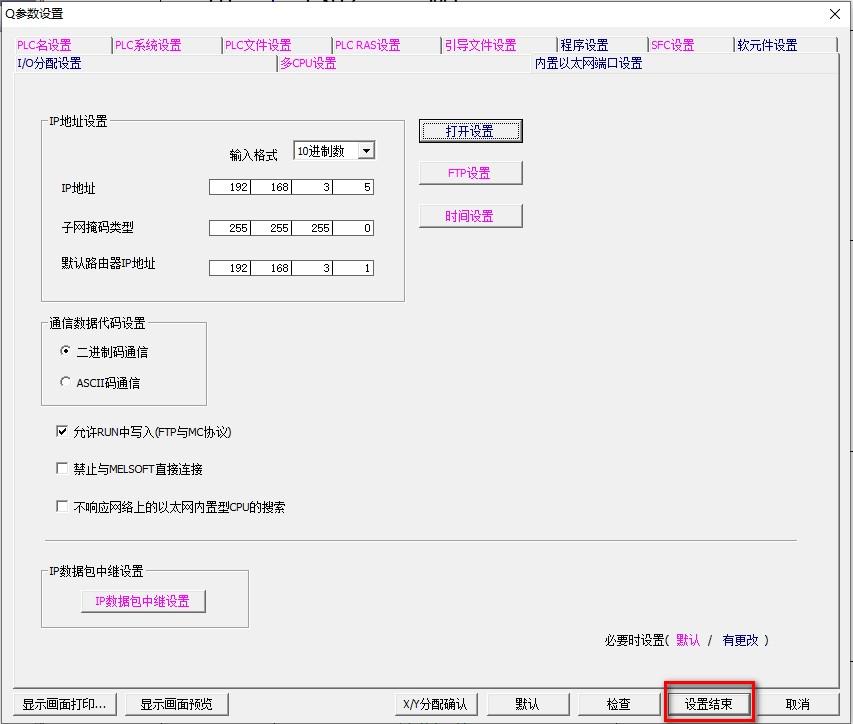
Task: Click the 显示画面打印... button
Action: [x=64, y=704]
